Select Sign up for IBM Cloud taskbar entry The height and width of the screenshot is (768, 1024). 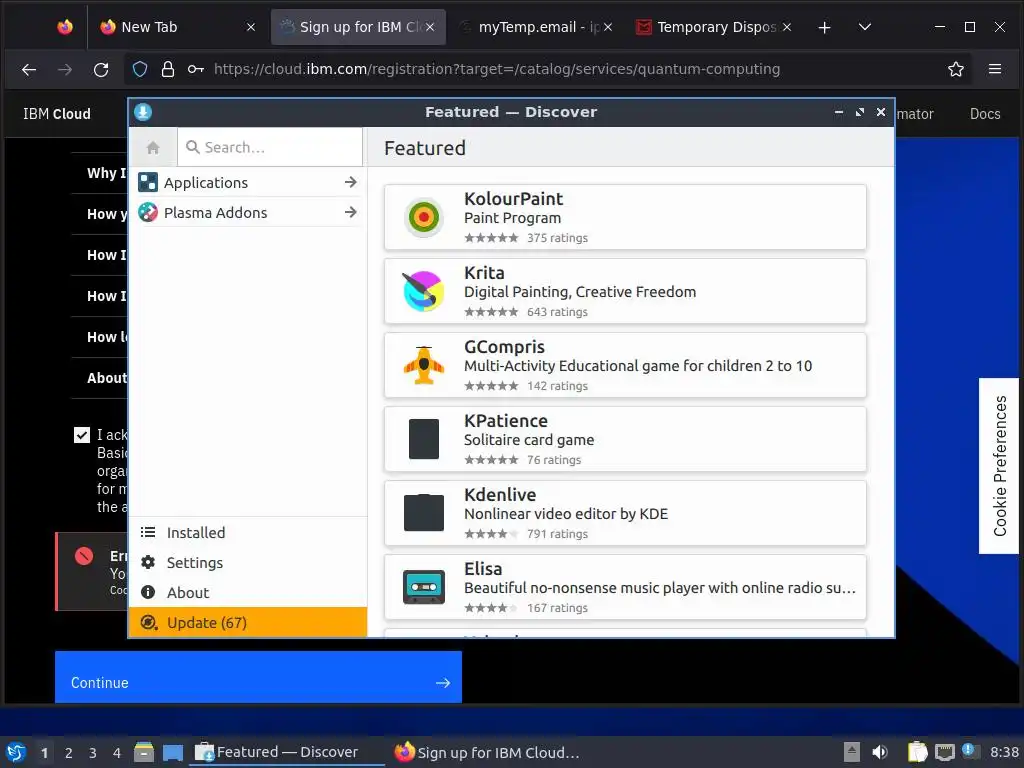coord(487,752)
